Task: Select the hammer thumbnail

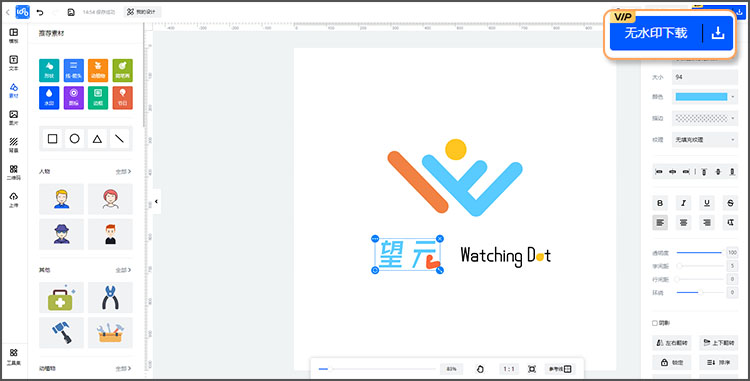Action: (x=61, y=333)
